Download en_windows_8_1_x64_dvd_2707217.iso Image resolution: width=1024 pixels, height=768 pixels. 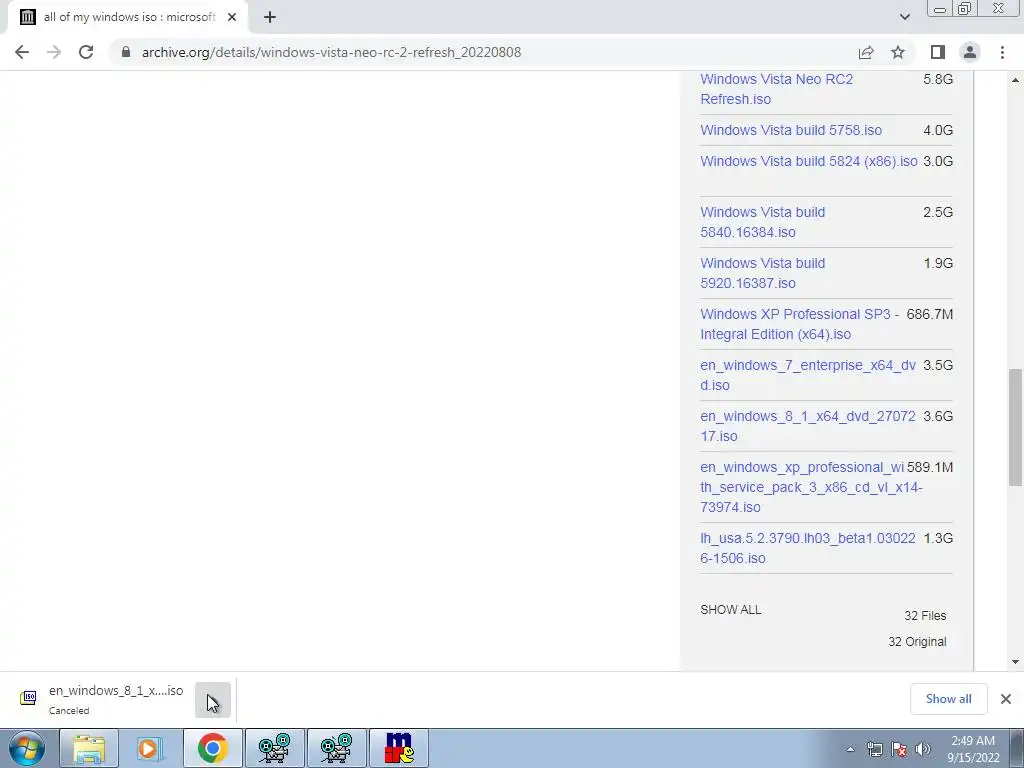[x=808, y=426]
